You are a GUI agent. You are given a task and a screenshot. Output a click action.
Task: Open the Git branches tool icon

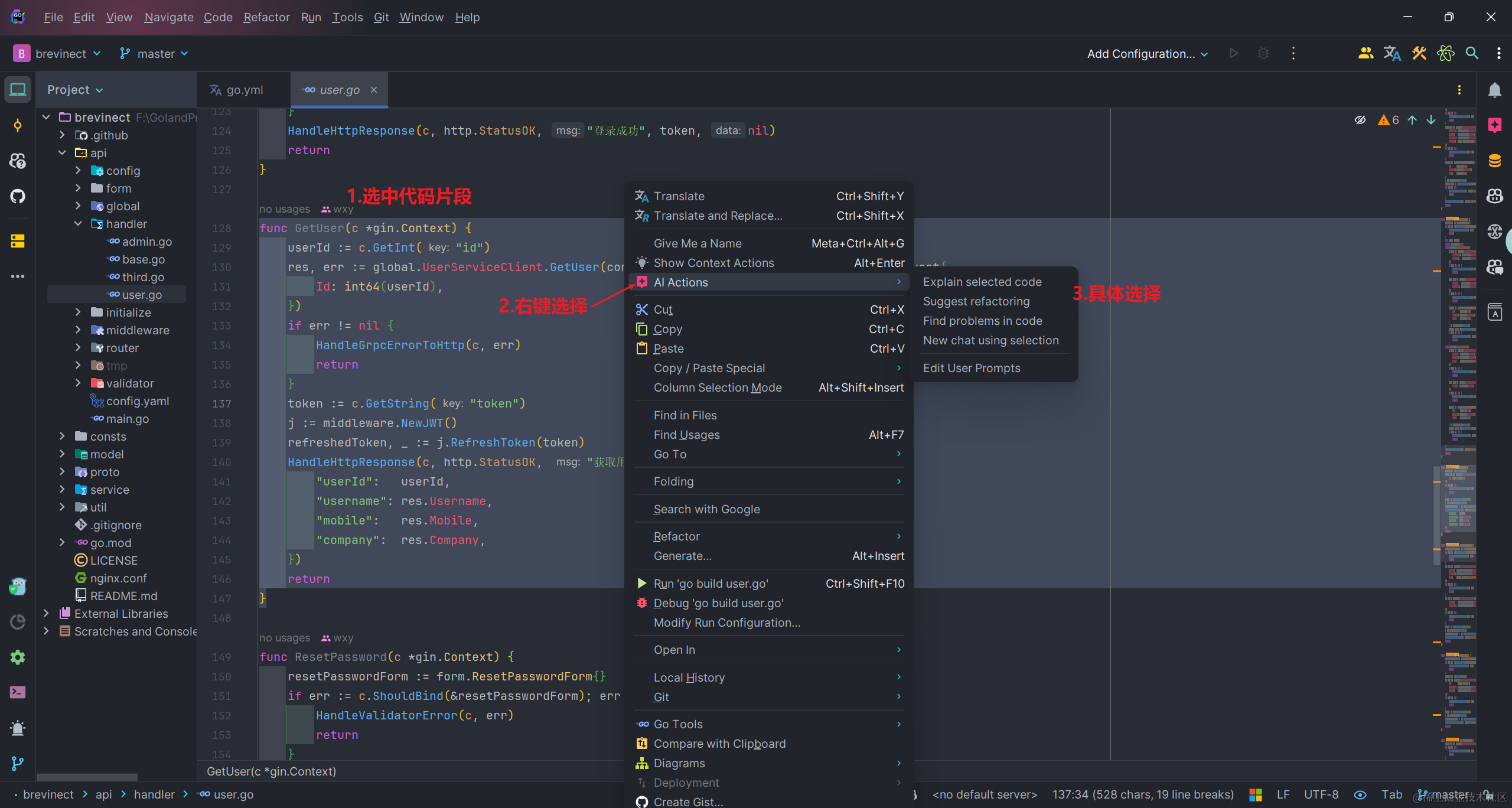(x=18, y=763)
